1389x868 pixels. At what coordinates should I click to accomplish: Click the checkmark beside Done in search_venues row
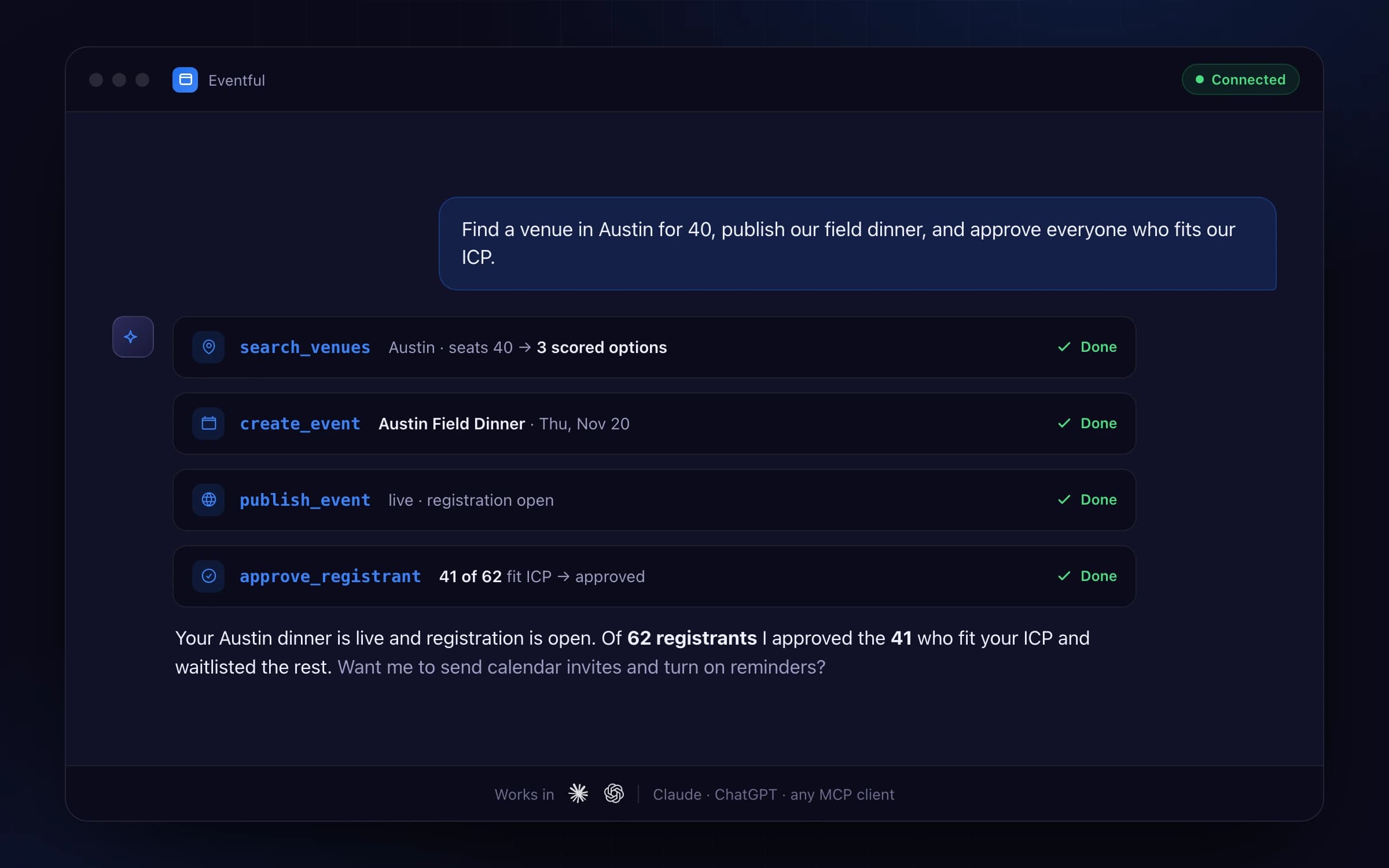click(1064, 347)
